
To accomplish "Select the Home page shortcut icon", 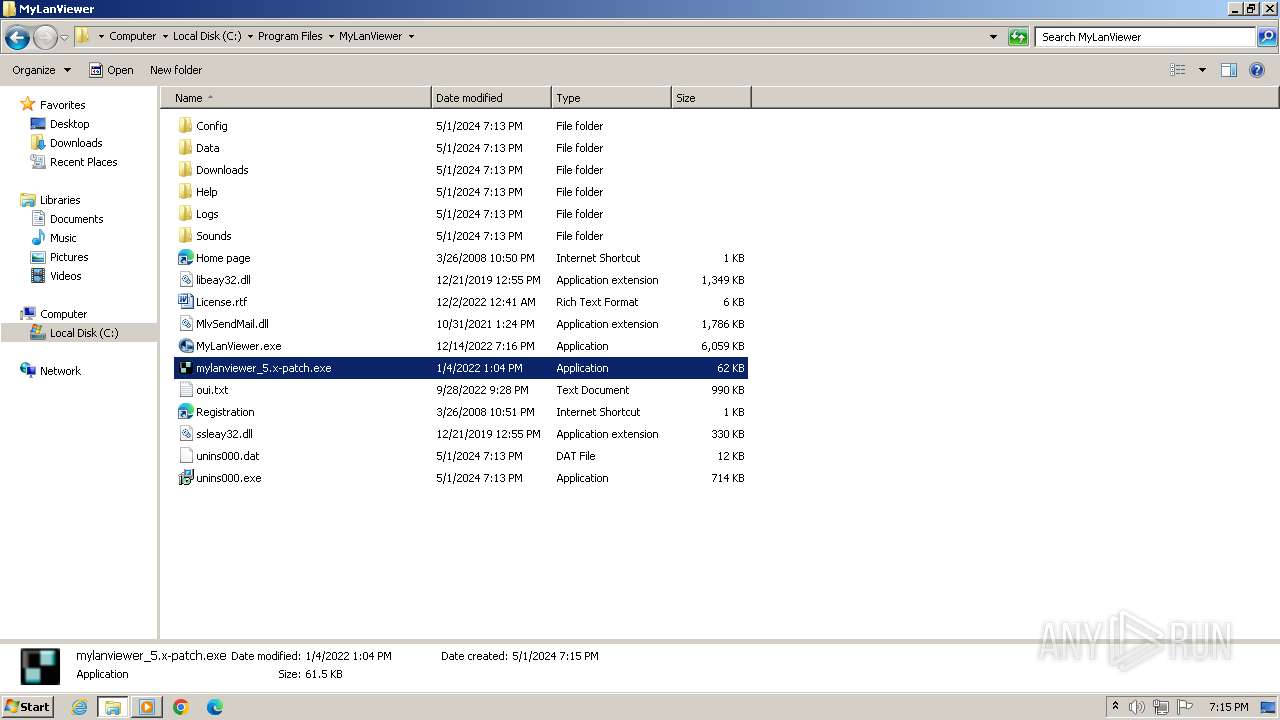I will (185, 258).
